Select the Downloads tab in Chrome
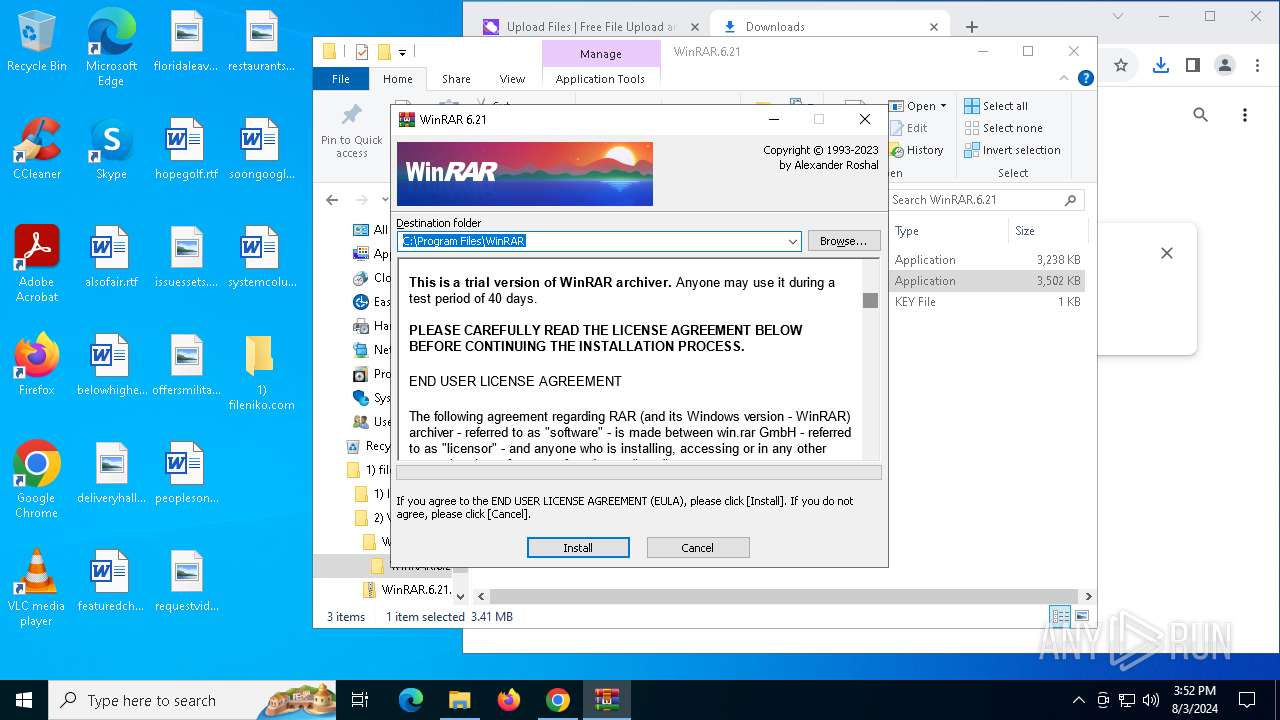The height and width of the screenshot is (720, 1280). [830, 27]
